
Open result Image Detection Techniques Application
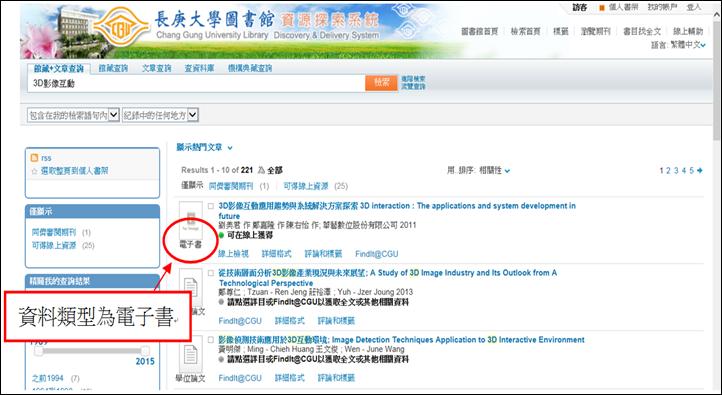coord(401,340)
